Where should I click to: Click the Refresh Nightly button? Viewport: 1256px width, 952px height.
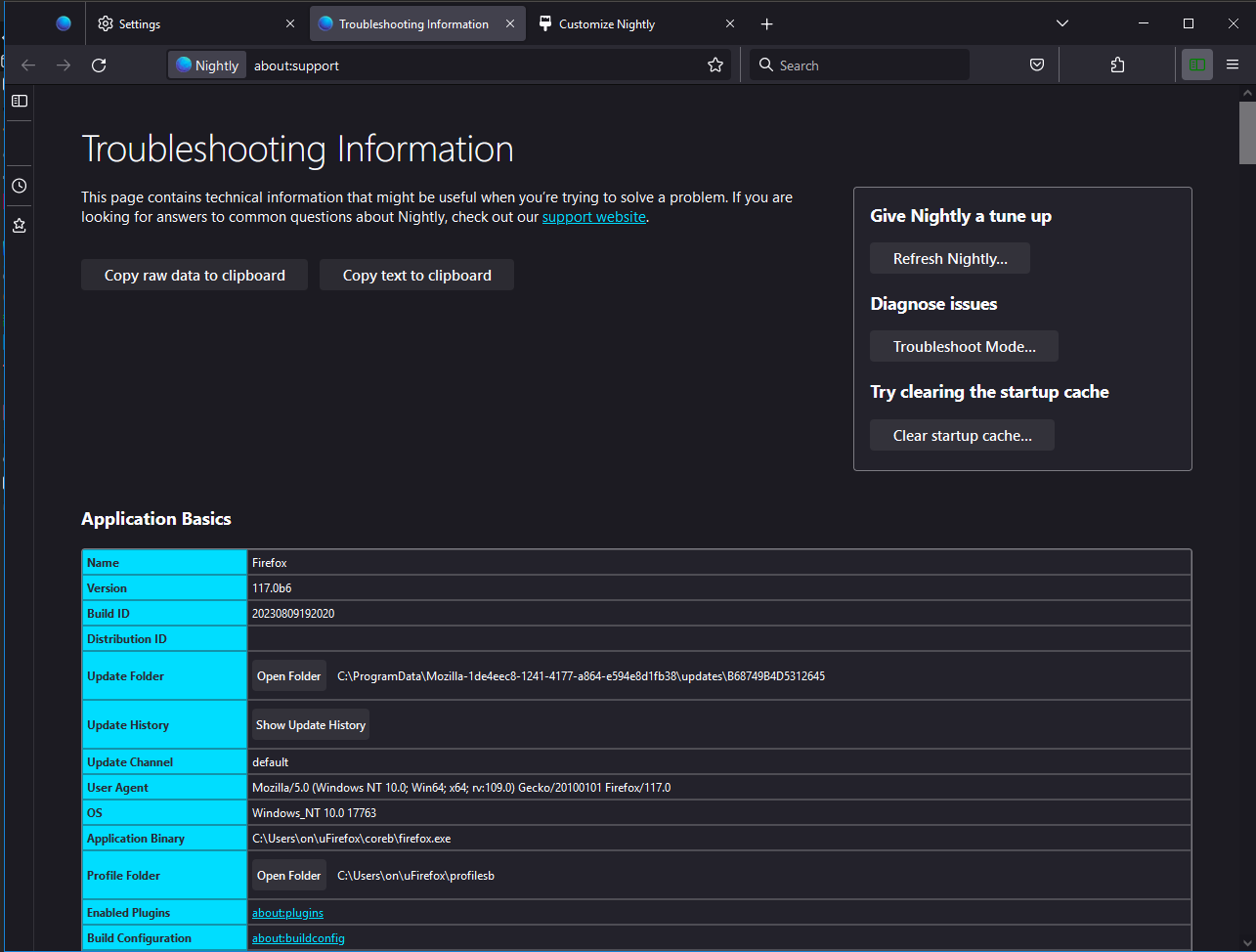coord(950,258)
